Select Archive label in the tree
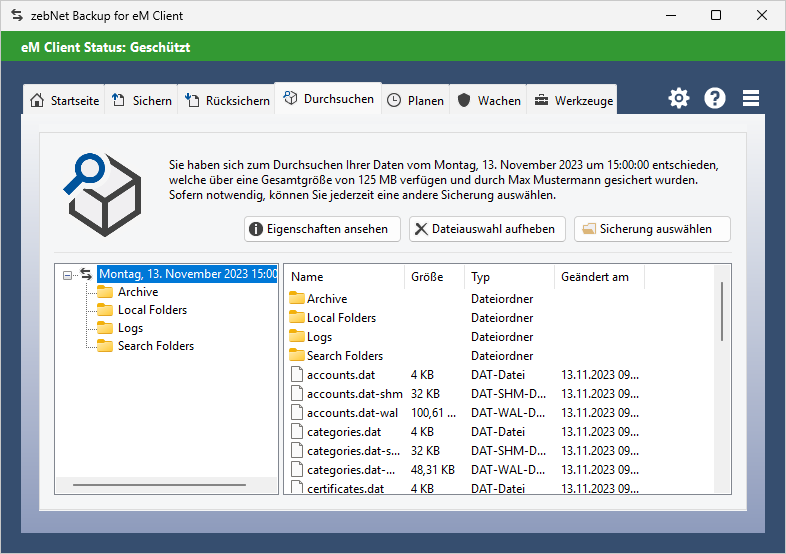This screenshot has height=554, width=786. coord(138,292)
